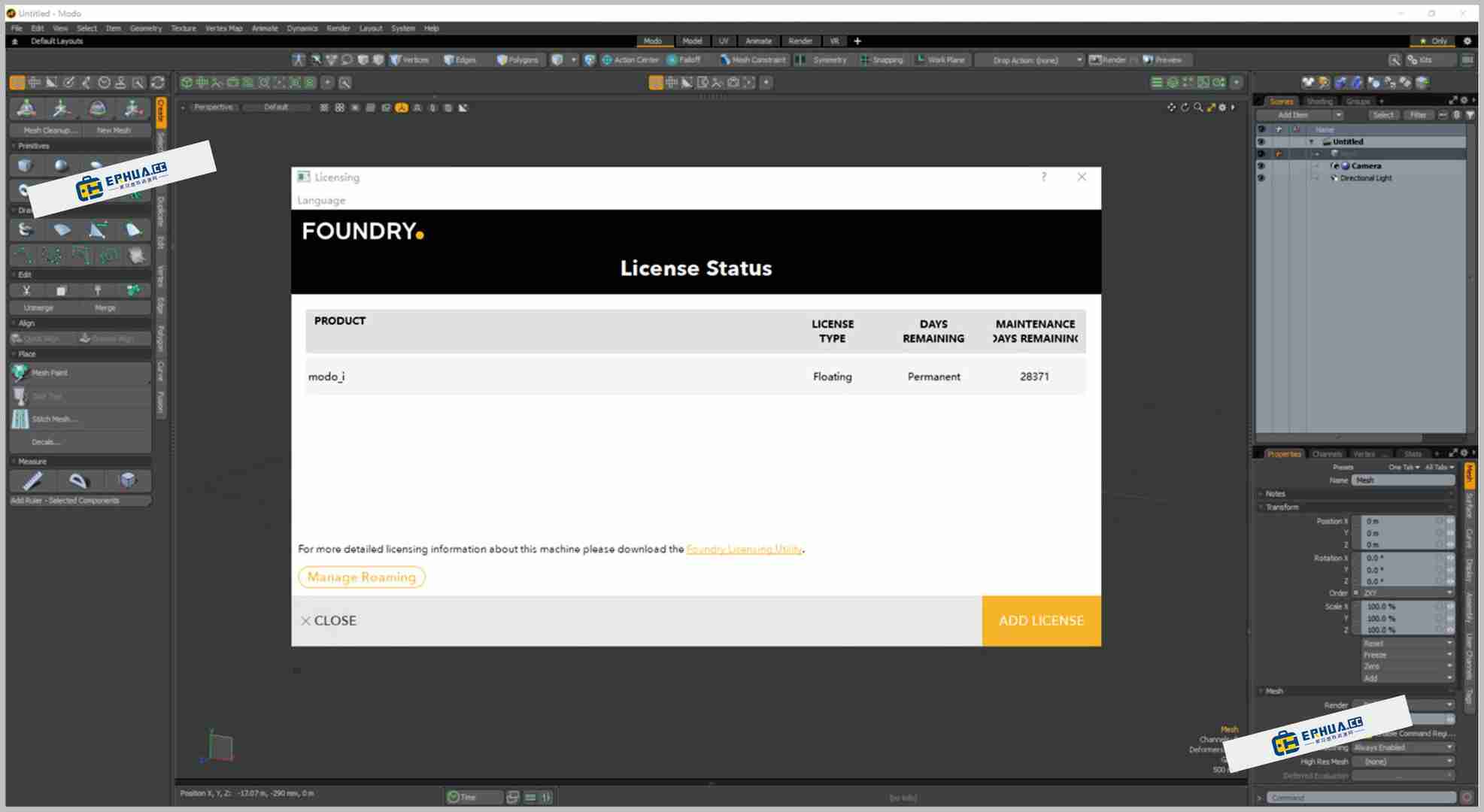This screenshot has width=1484, height=812.
Task: Open the Drop Action dropdown
Action: [1030, 60]
